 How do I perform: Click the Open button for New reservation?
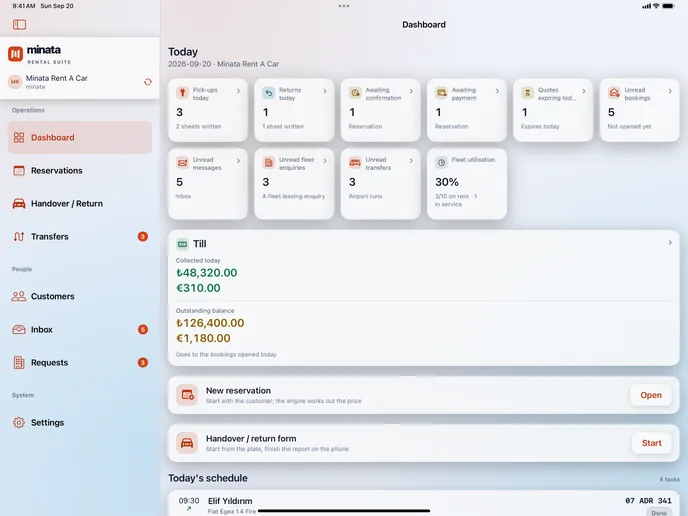tap(651, 395)
